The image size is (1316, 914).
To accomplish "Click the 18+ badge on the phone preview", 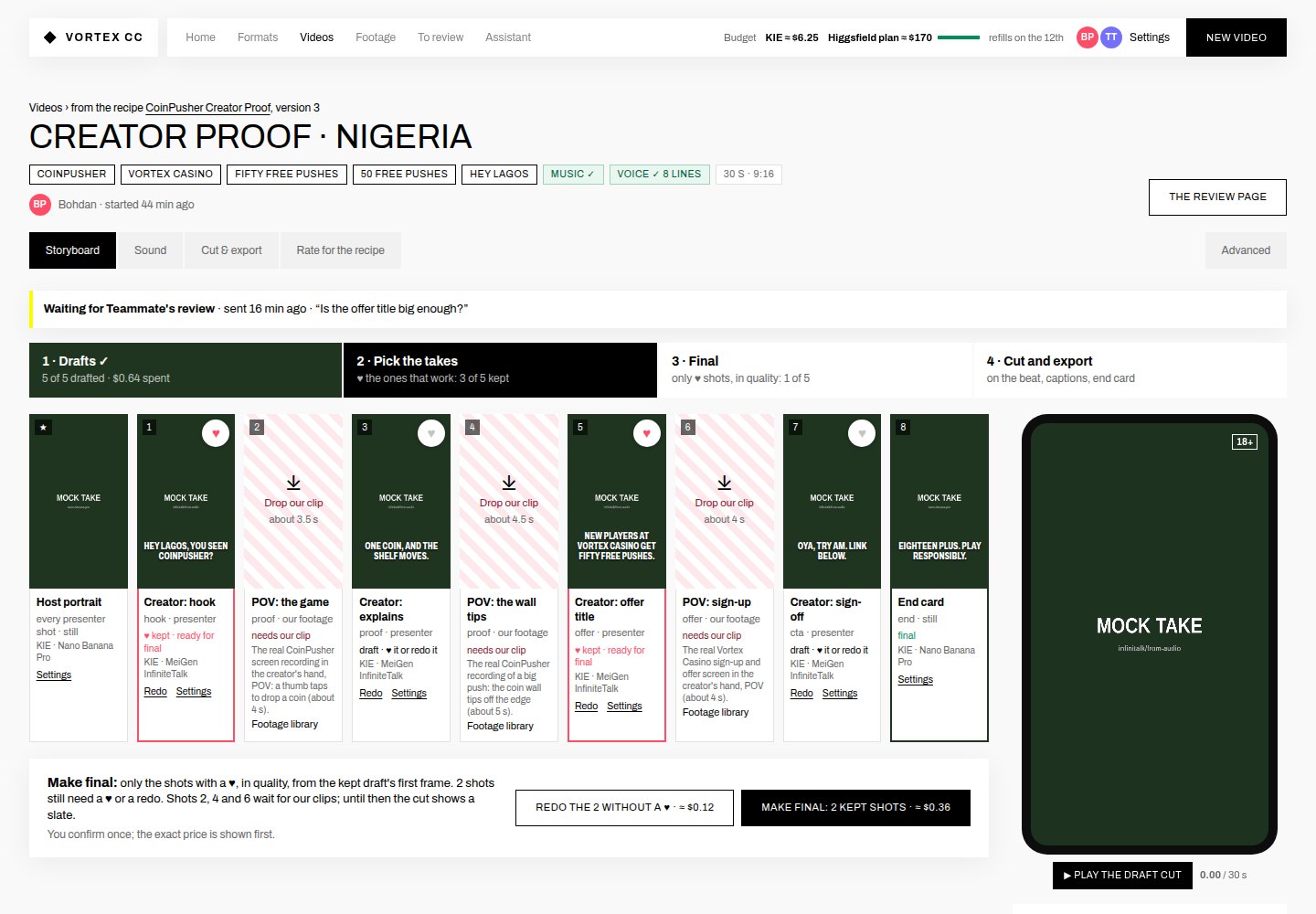I will (x=1245, y=441).
